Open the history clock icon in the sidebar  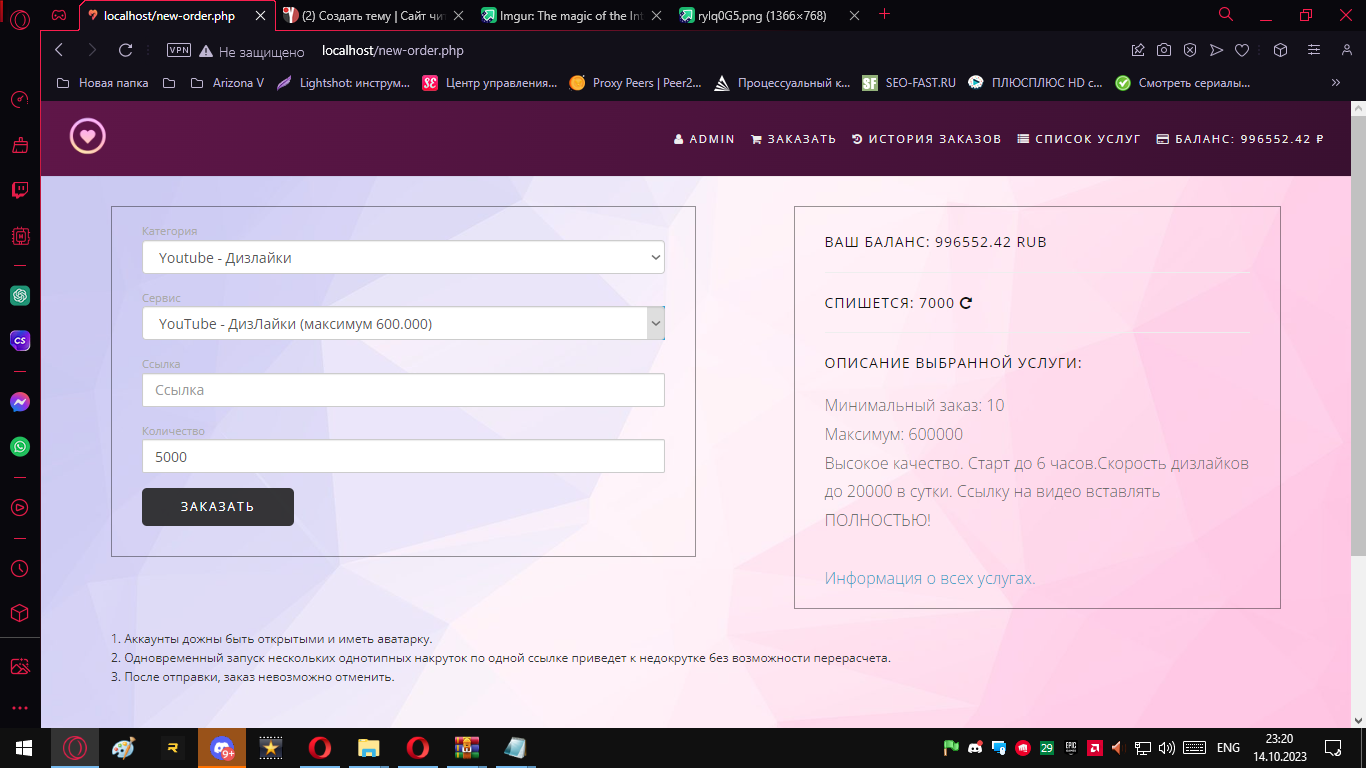(20, 568)
